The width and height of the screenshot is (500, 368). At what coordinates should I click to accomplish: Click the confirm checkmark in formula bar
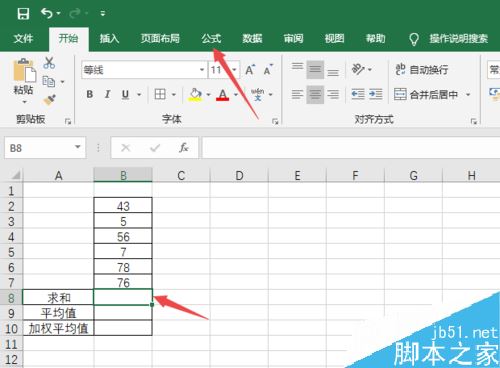point(155,148)
